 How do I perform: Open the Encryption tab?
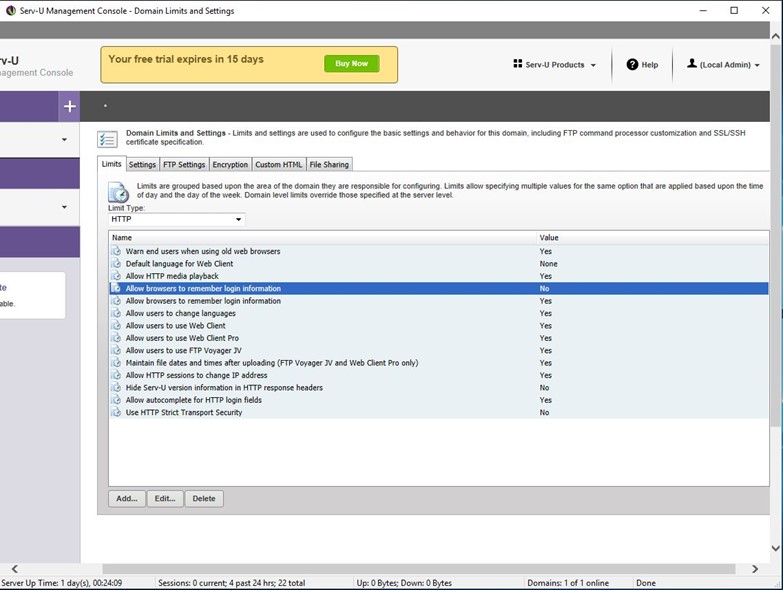(x=230, y=165)
